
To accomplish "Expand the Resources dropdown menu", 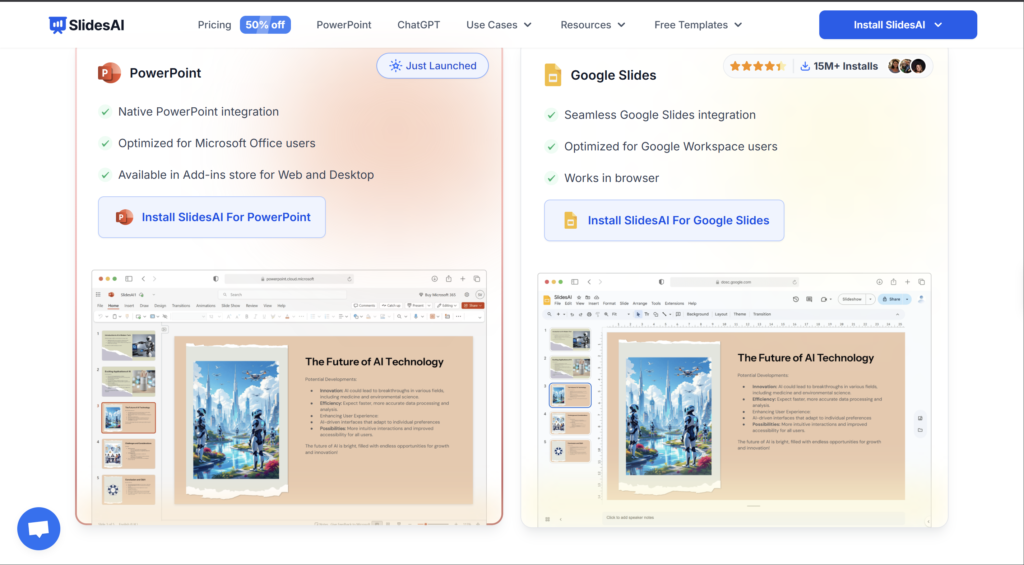I will tap(593, 25).
